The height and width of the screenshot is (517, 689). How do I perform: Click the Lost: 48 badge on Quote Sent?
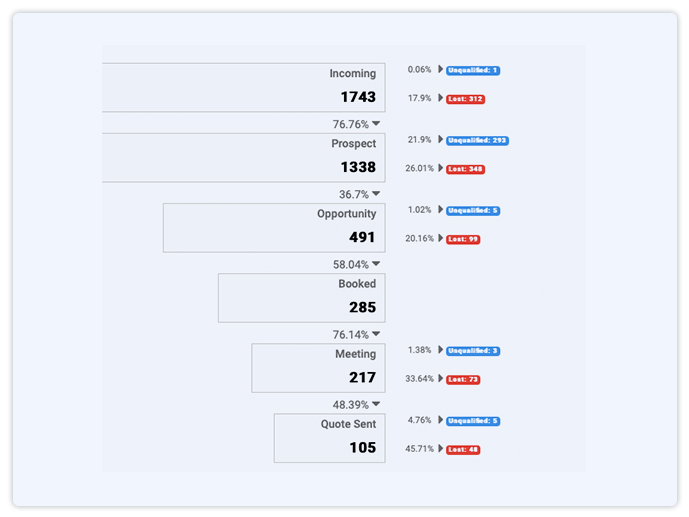coord(463,450)
